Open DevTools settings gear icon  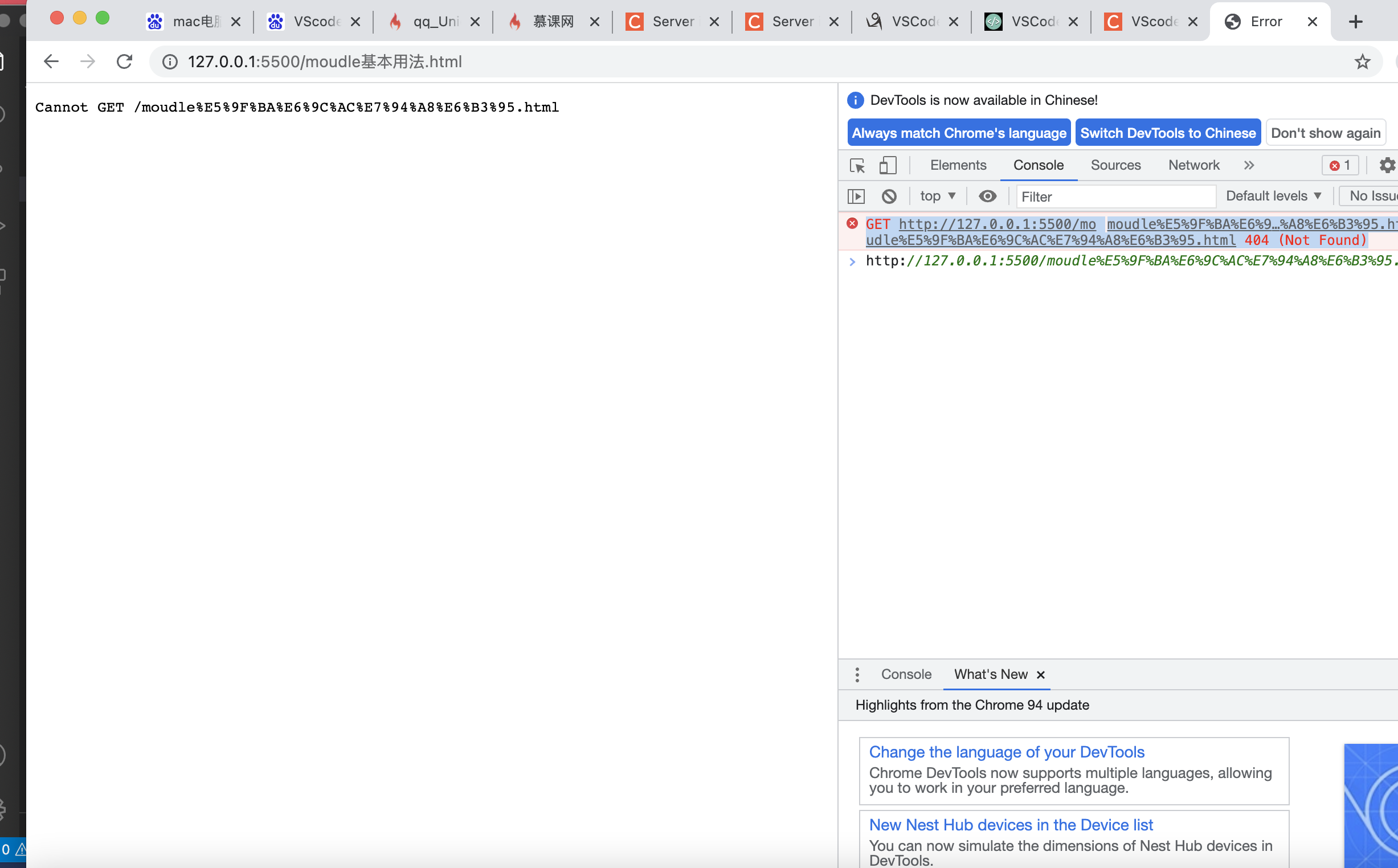pyautogui.click(x=1387, y=165)
